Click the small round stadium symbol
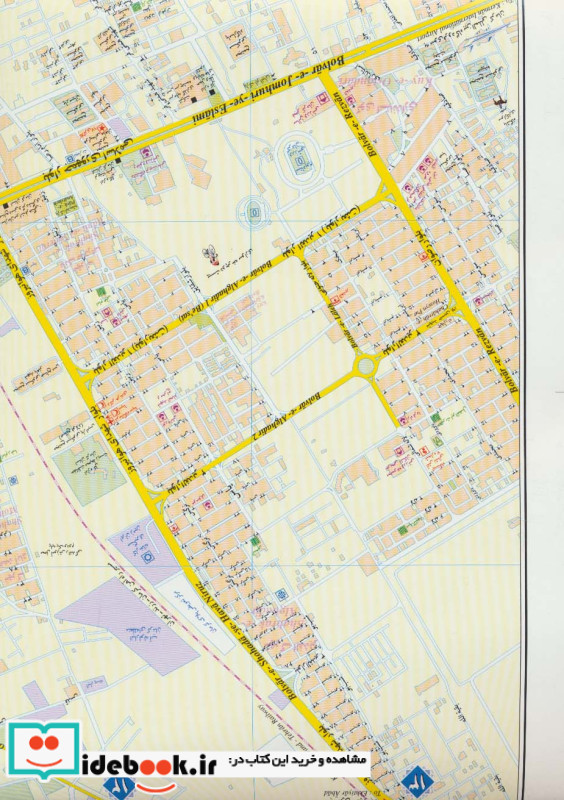 tap(253, 212)
